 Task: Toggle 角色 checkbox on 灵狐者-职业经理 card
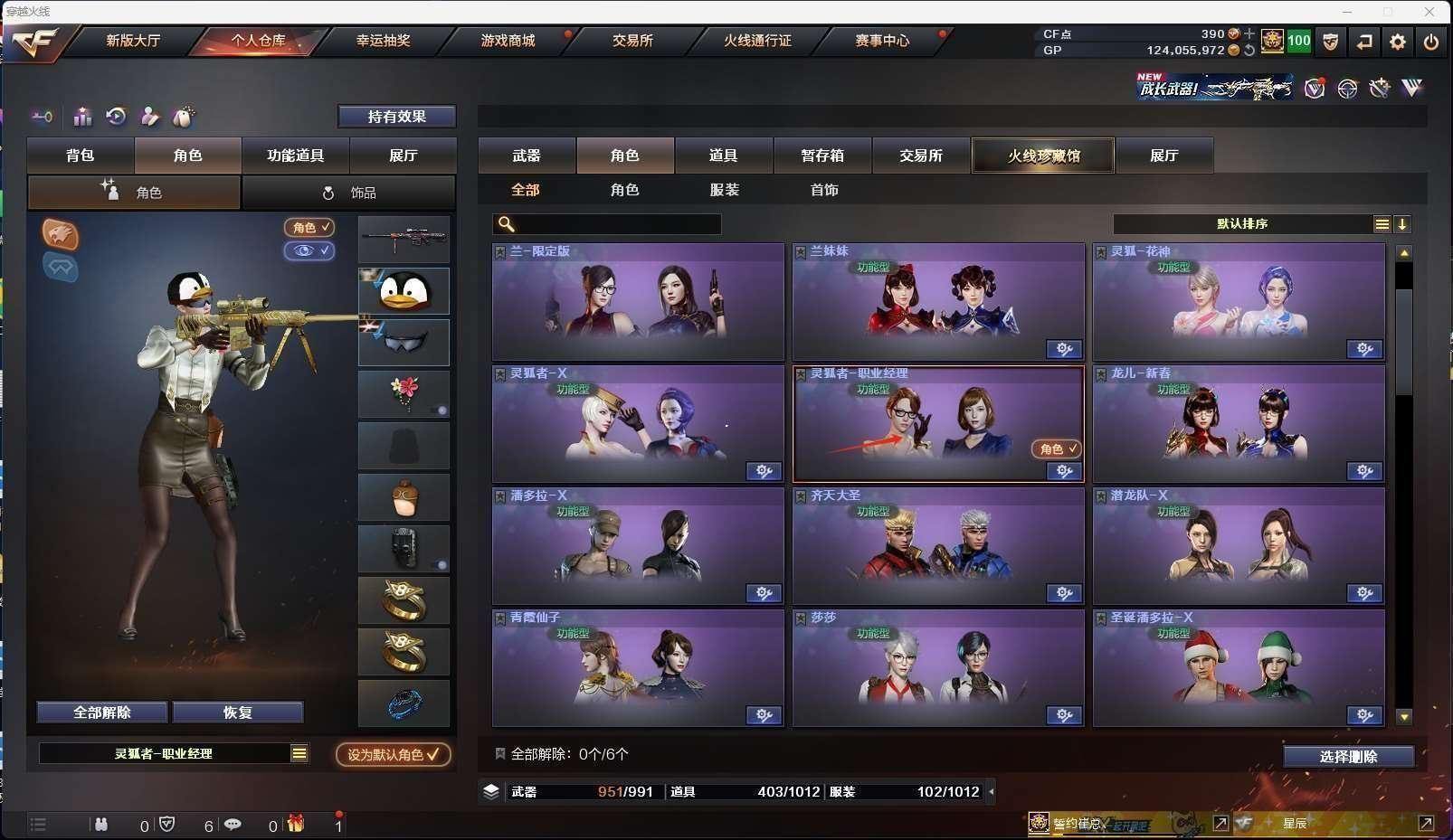tap(1057, 448)
